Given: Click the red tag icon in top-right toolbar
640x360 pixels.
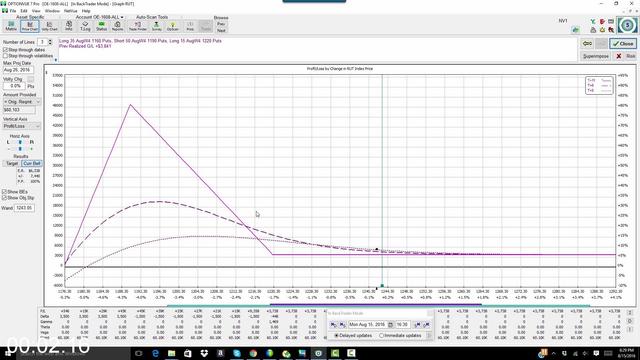Looking at the screenshot, I should click(602, 21).
